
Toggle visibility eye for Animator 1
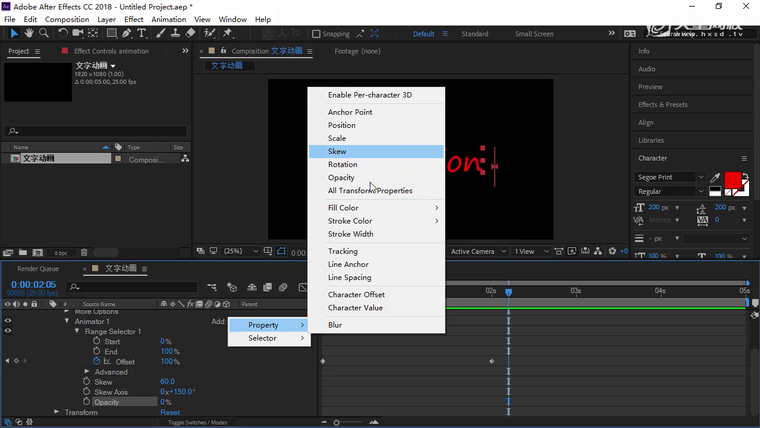point(8,321)
